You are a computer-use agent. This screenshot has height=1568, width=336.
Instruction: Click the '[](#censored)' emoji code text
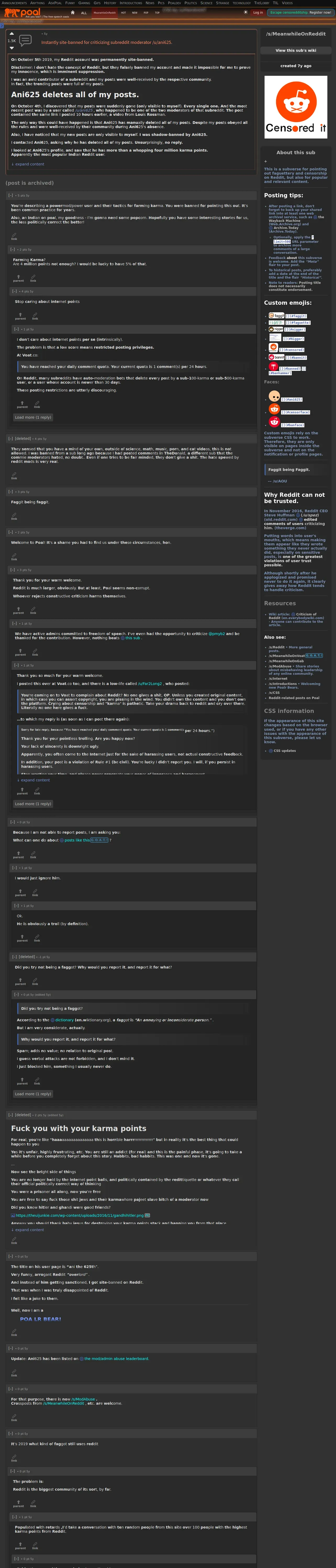click(292, 350)
